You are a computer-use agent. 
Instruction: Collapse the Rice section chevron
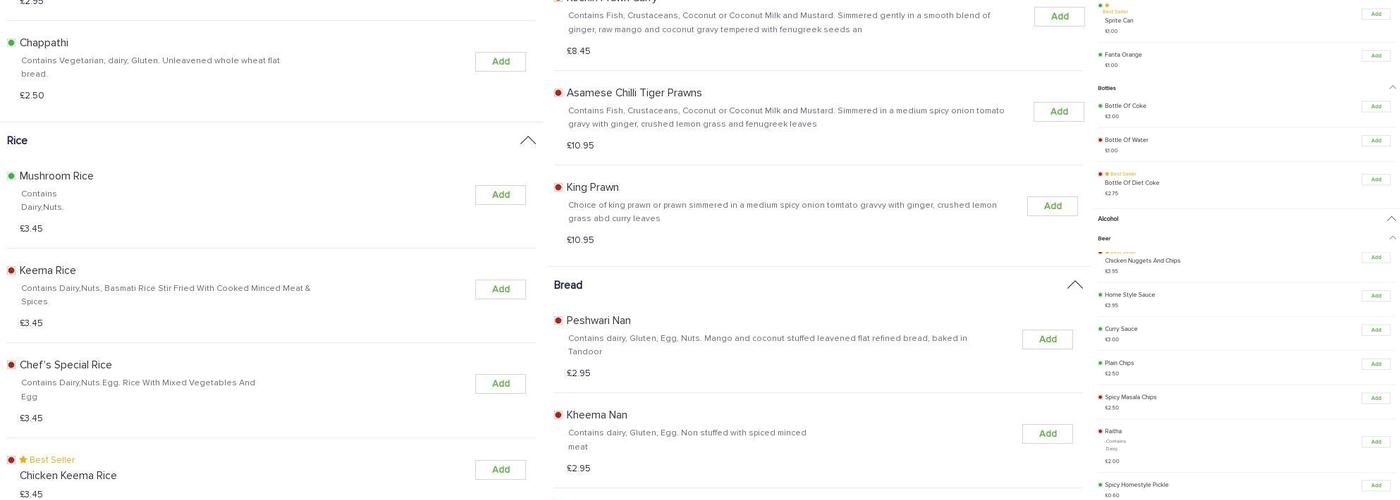click(x=528, y=141)
